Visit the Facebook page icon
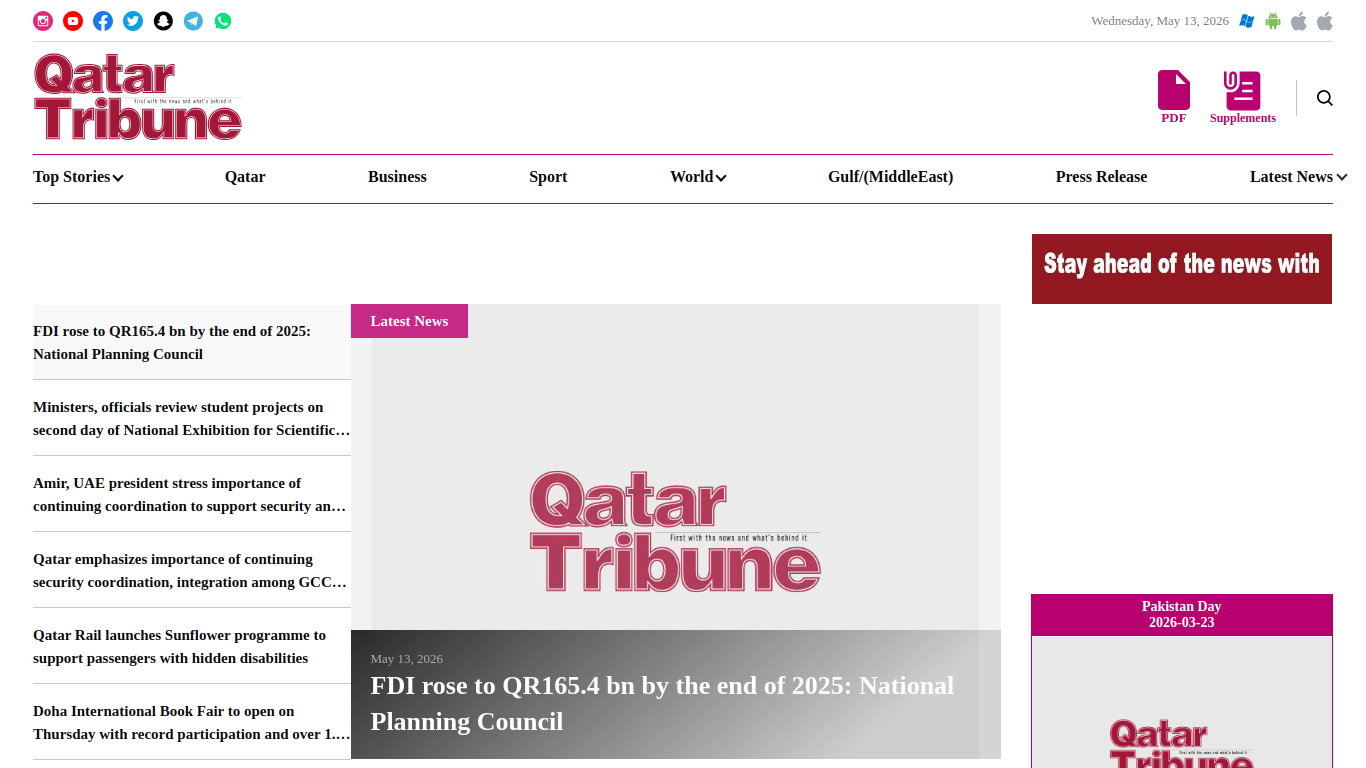The height and width of the screenshot is (768, 1366). pos(103,21)
